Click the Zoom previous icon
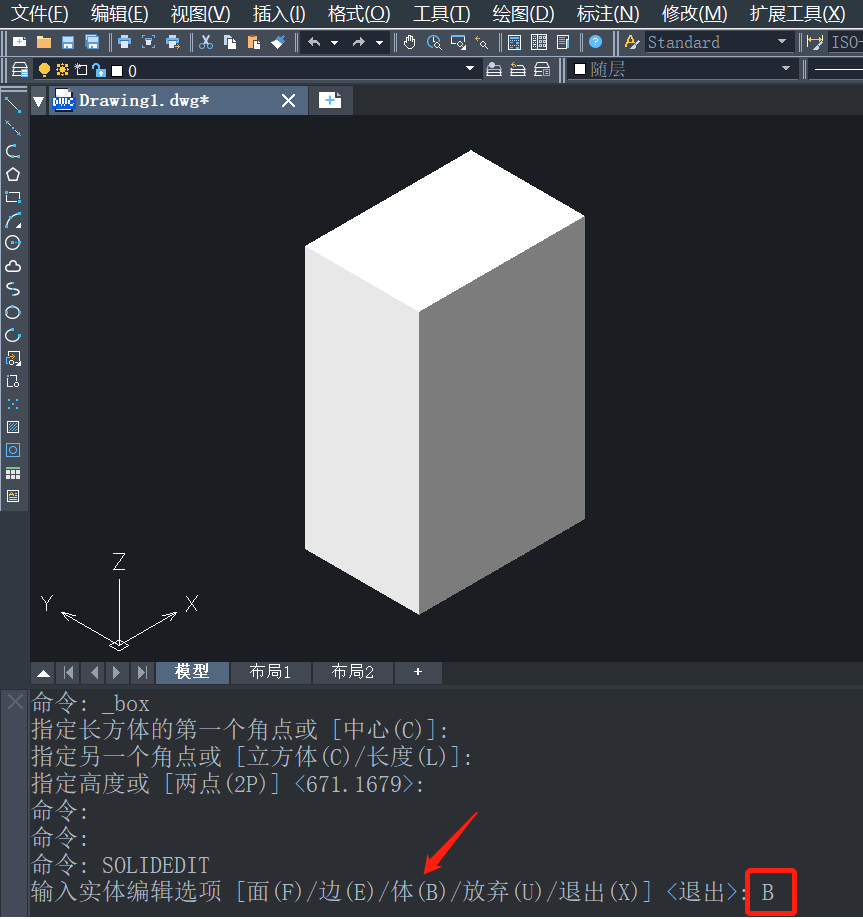The height and width of the screenshot is (919, 863). 482,42
